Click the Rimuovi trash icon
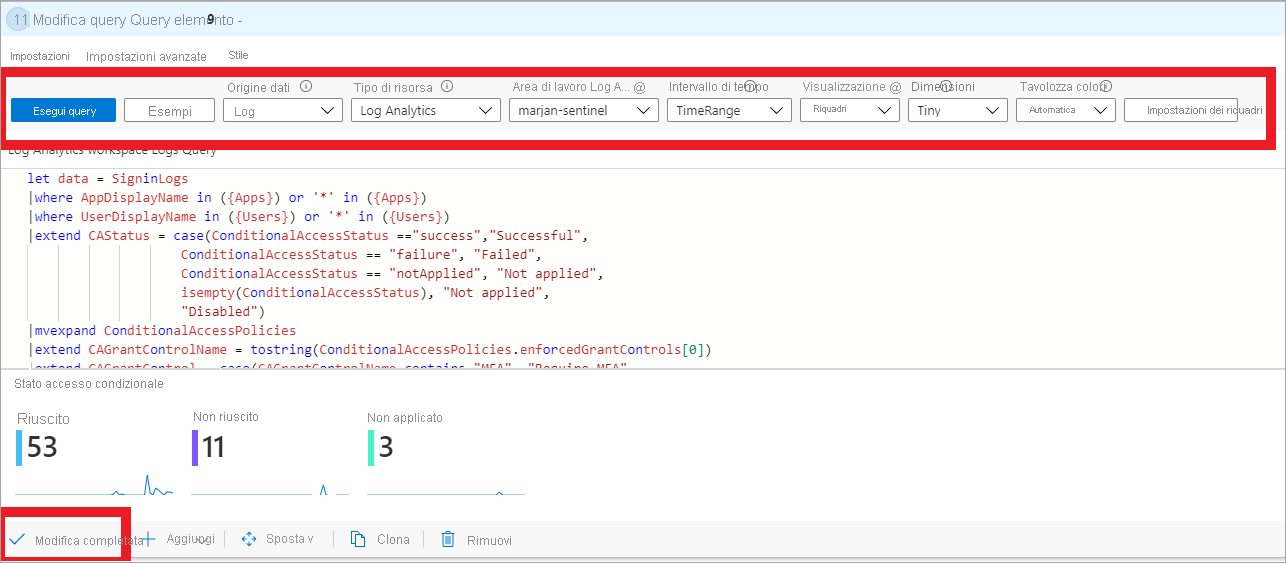The image size is (1286, 563). click(x=449, y=539)
